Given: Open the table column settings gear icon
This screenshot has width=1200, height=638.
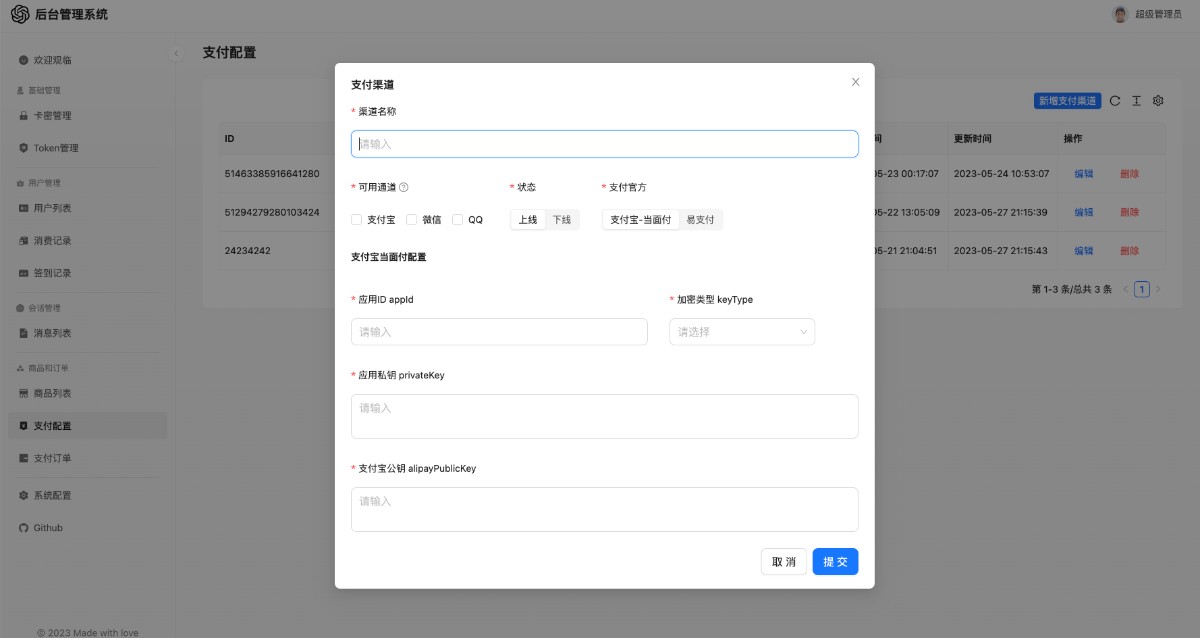Looking at the screenshot, I should (x=1158, y=101).
